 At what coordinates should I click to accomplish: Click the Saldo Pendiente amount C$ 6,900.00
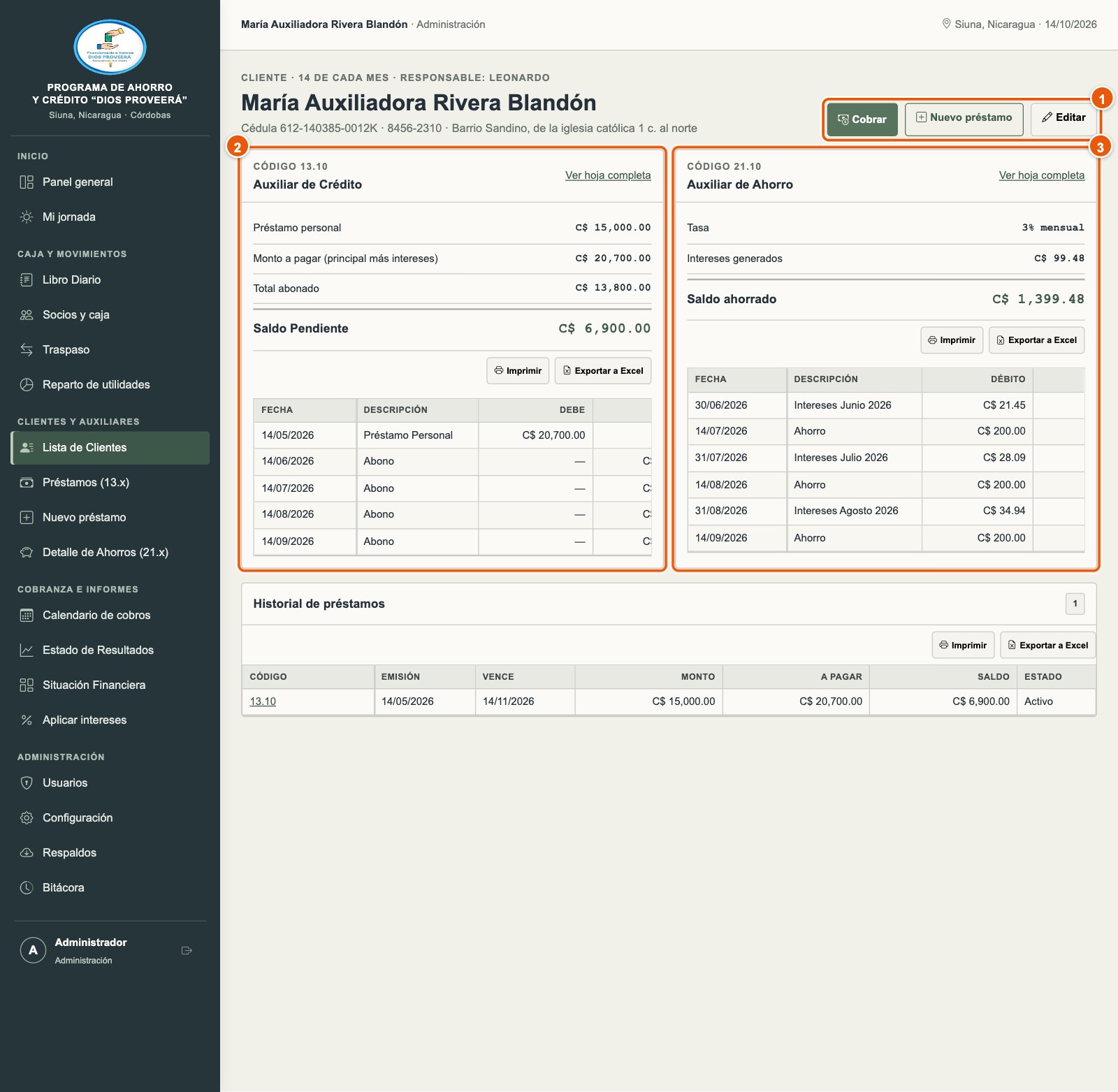604,328
